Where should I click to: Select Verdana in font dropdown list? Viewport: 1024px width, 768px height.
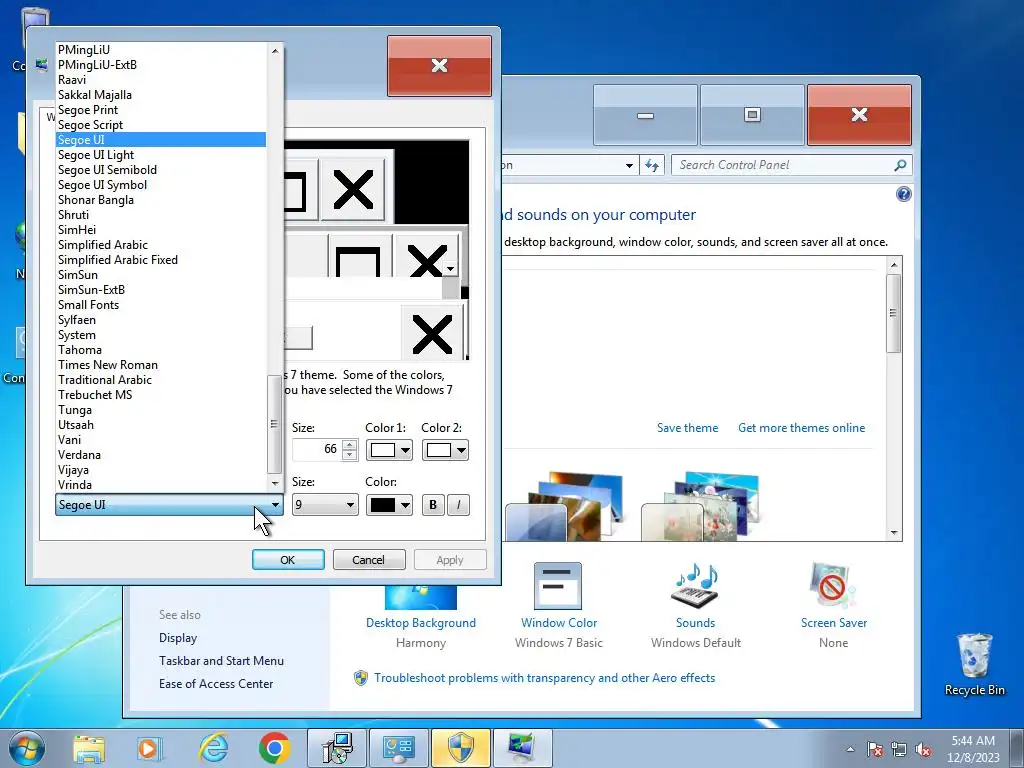(x=161, y=455)
